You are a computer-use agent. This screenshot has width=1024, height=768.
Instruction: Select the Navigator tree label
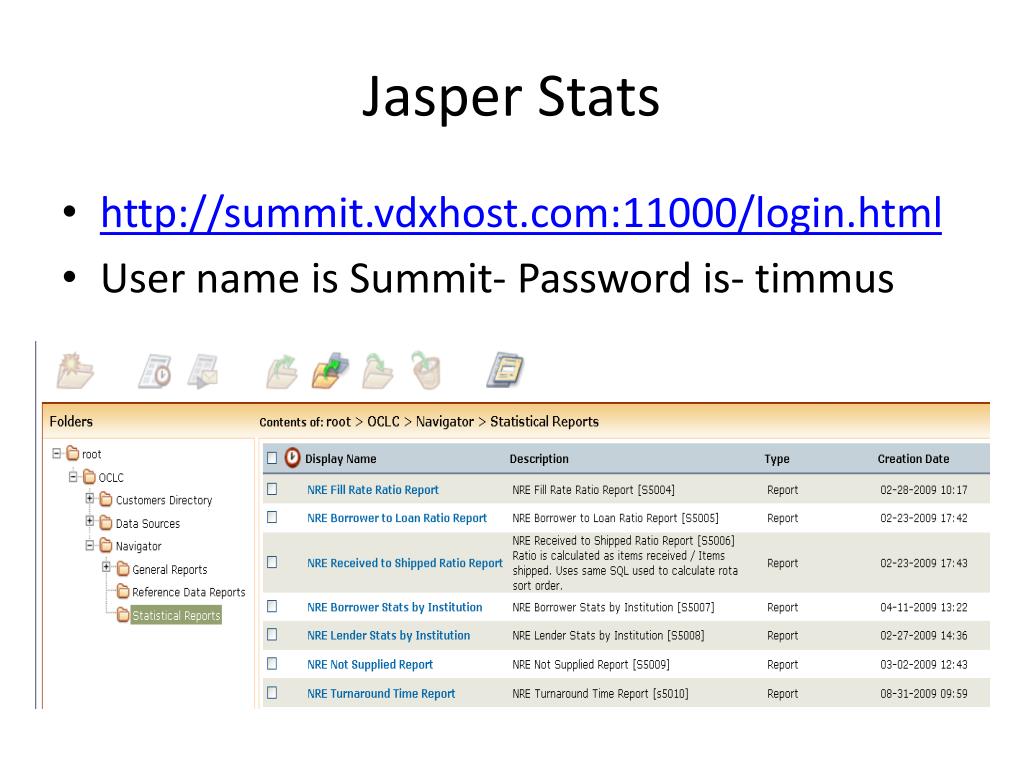(x=138, y=547)
